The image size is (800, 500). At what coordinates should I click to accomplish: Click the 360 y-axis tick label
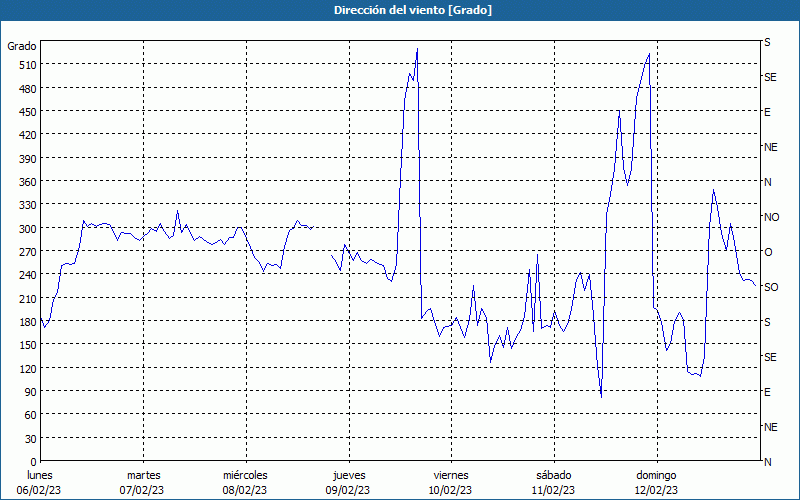tap(28, 182)
